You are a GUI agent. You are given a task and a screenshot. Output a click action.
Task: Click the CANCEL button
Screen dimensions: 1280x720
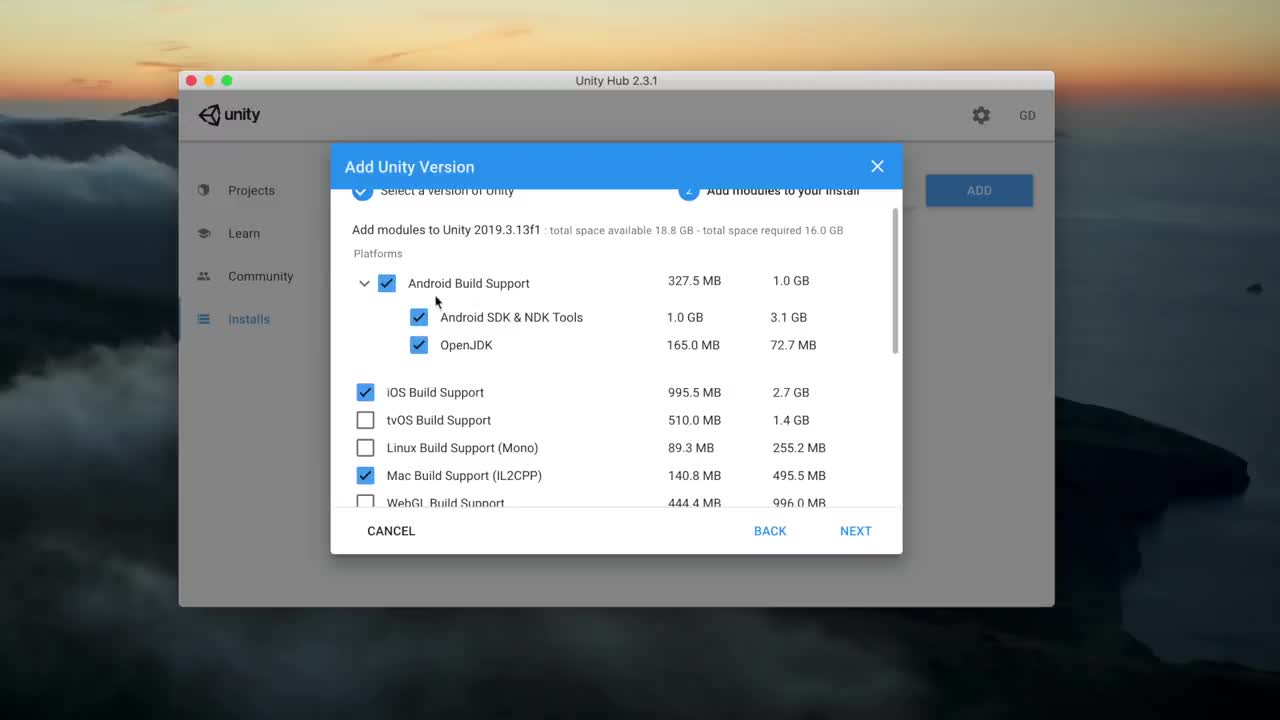point(391,531)
